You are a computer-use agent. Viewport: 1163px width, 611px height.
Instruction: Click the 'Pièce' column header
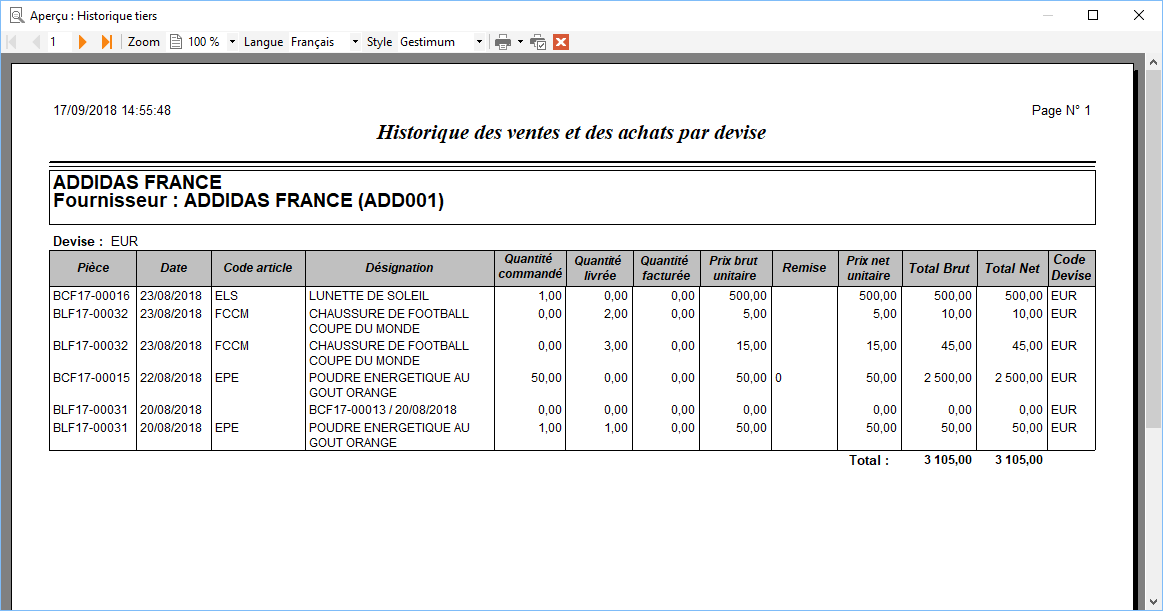click(93, 268)
